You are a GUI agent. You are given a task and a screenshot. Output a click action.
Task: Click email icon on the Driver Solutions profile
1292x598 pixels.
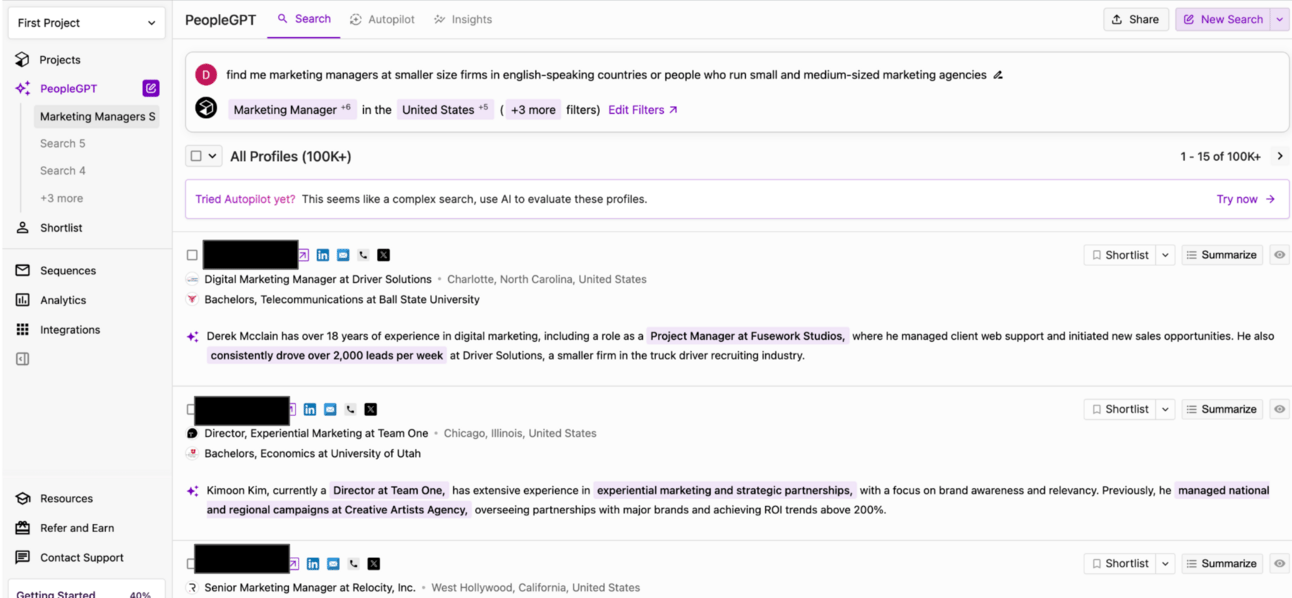pos(343,255)
